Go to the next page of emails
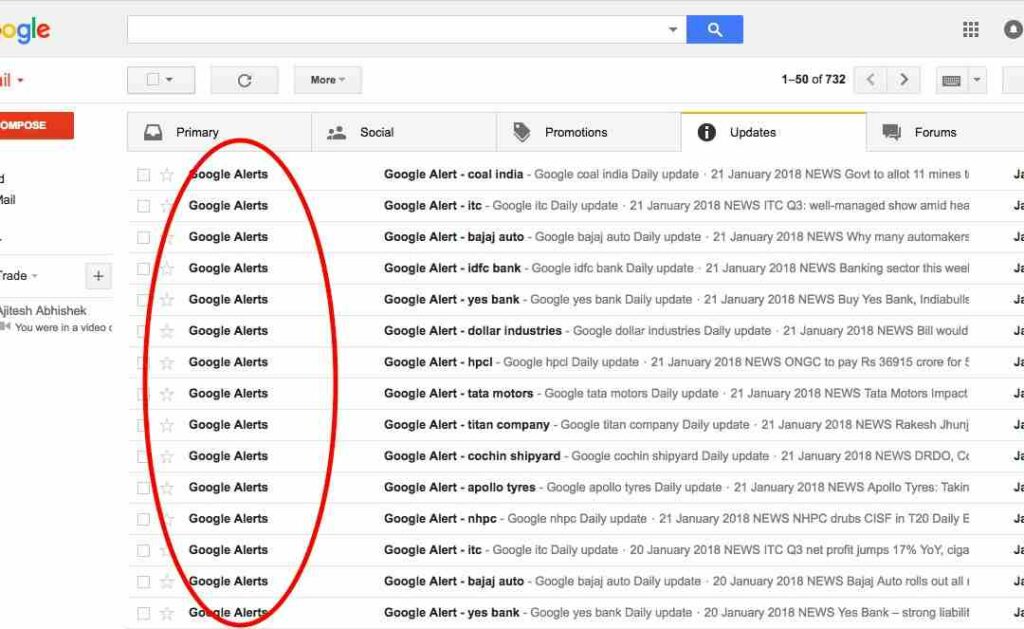The image size is (1024, 629). (x=903, y=79)
